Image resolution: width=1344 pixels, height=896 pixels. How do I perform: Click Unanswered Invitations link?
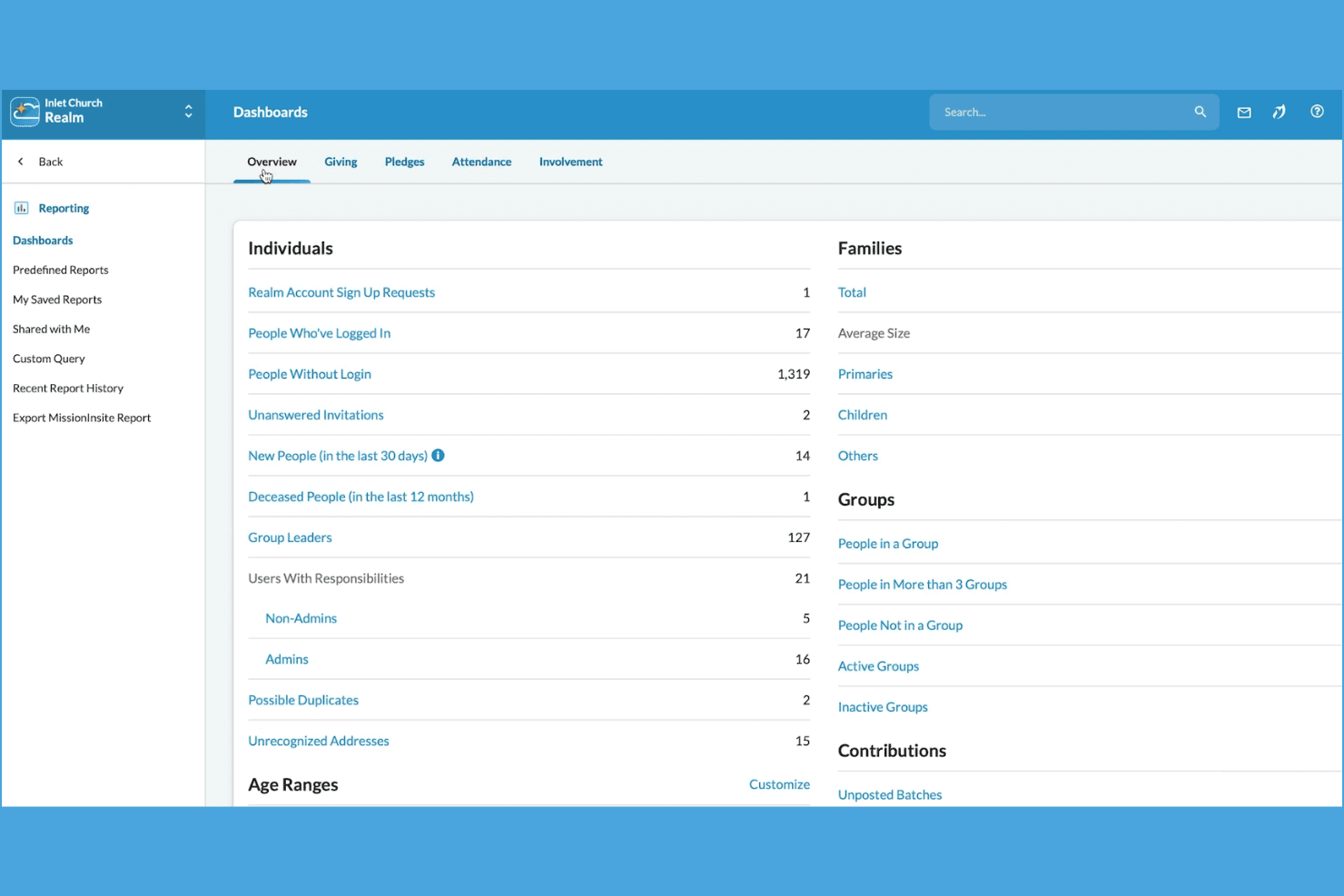(316, 415)
